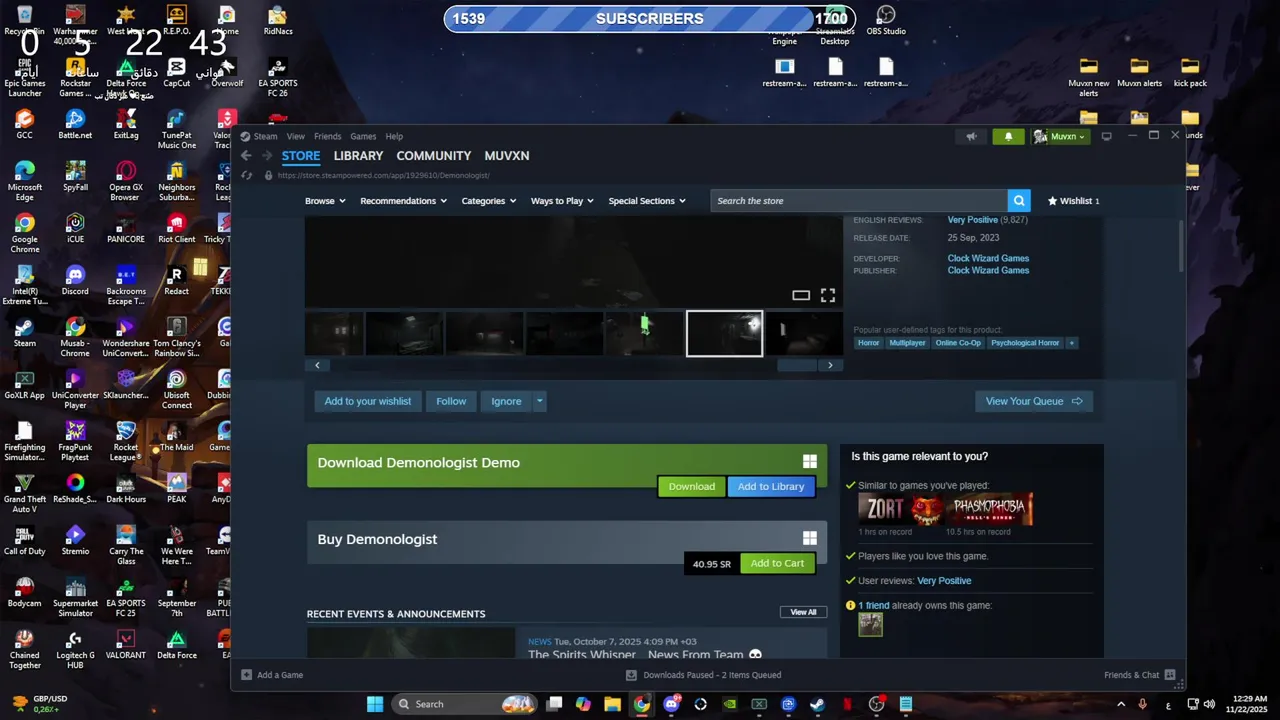Click the store page vertical scrollbar
The width and height of the screenshot is (1280, 720).
(1181, 245)
